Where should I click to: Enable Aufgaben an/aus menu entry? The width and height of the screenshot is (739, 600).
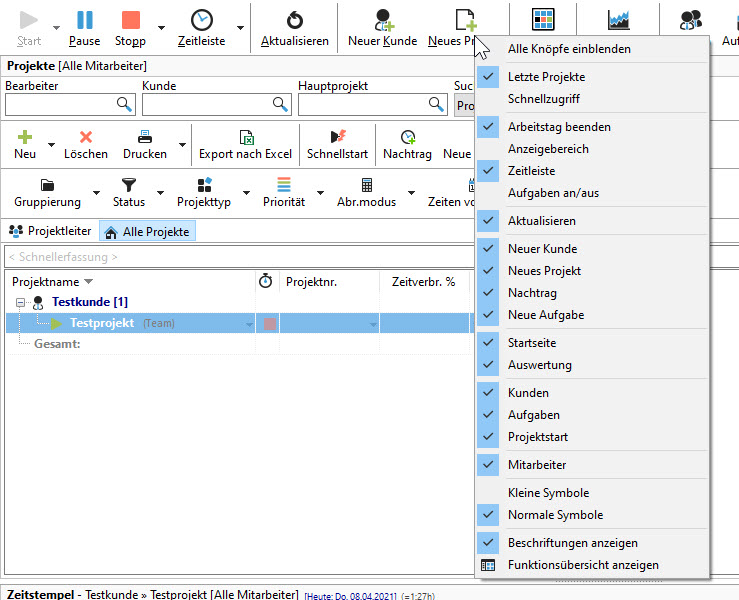coord(592,193)
